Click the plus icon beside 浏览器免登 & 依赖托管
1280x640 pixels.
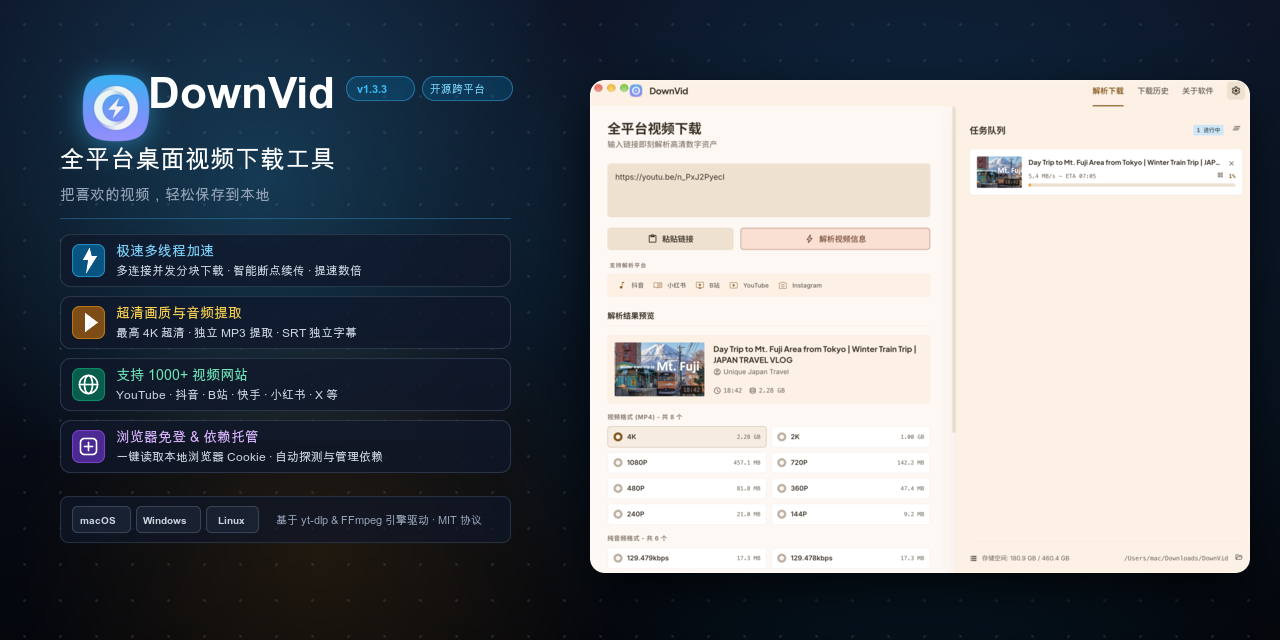tap(89, 446)
